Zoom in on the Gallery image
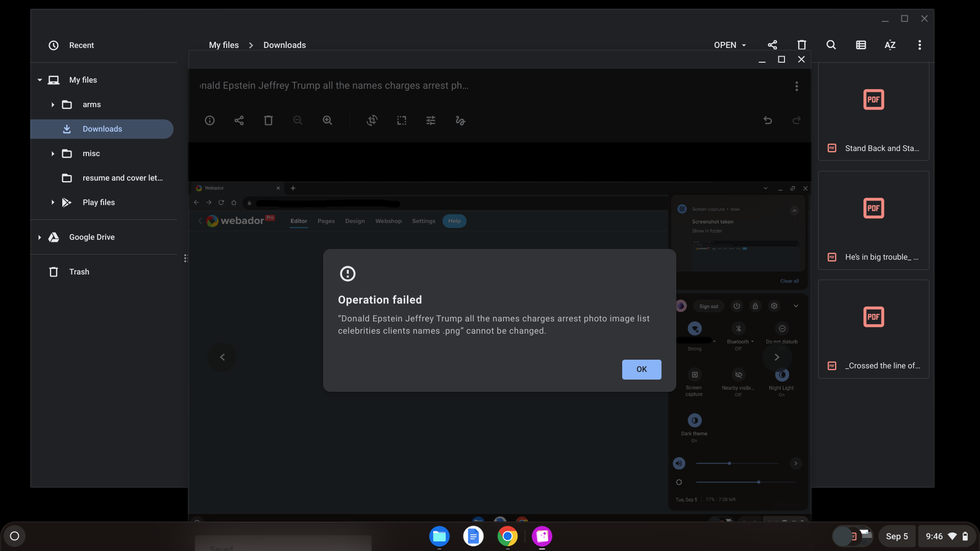The width and height of the screenshot is (980, 551). pos(327,121)
